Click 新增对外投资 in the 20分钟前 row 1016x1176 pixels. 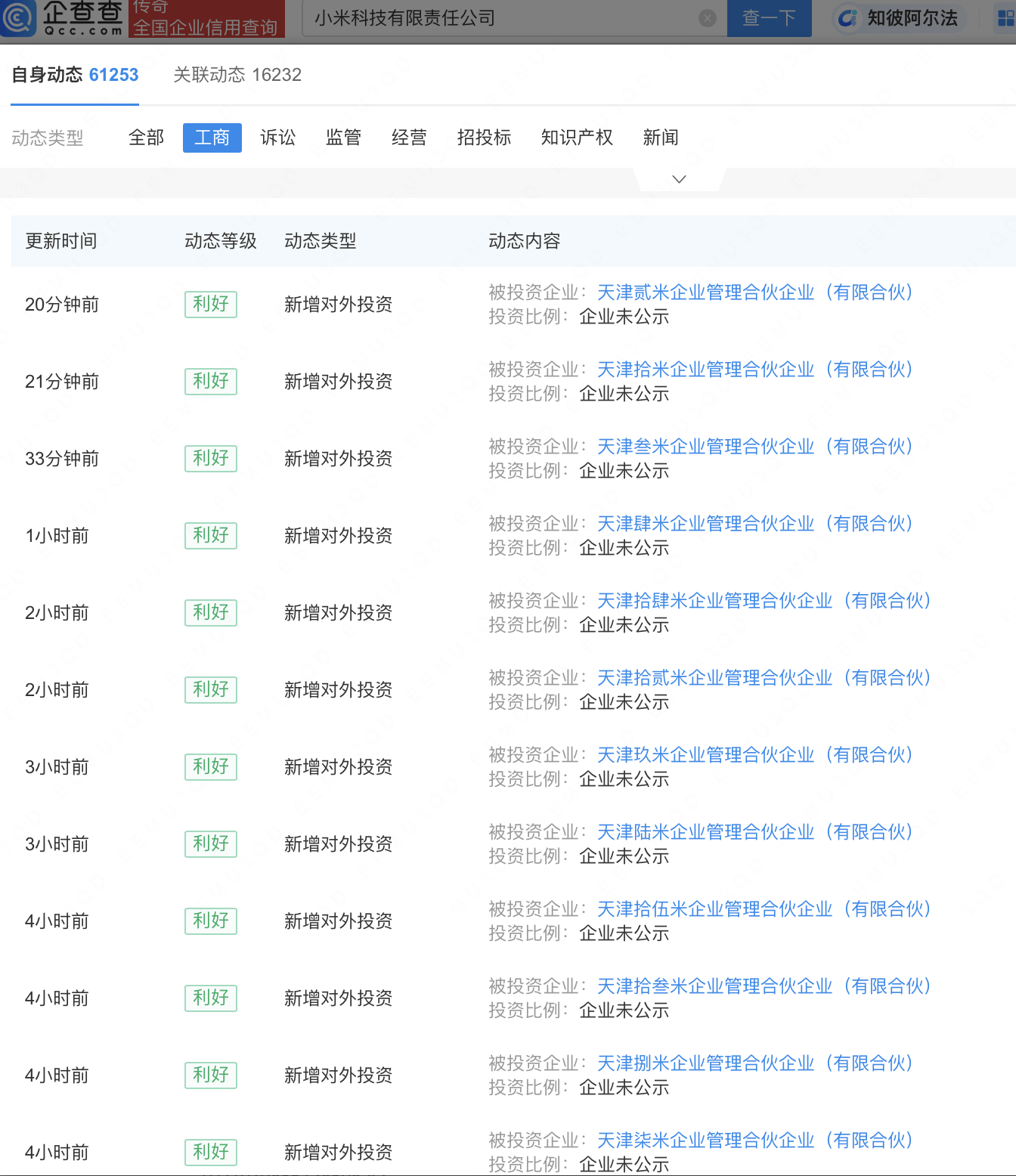point(339,305)
